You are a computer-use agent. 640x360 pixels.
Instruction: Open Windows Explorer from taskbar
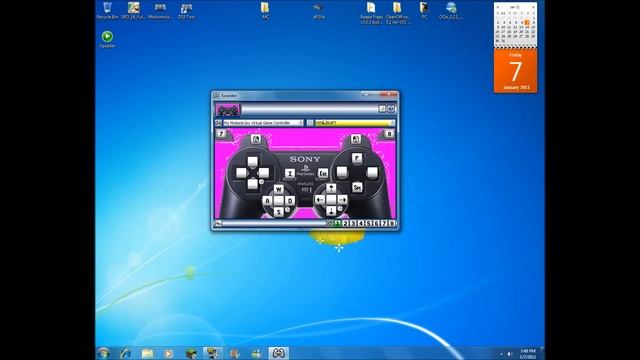(x=147, y=353)
